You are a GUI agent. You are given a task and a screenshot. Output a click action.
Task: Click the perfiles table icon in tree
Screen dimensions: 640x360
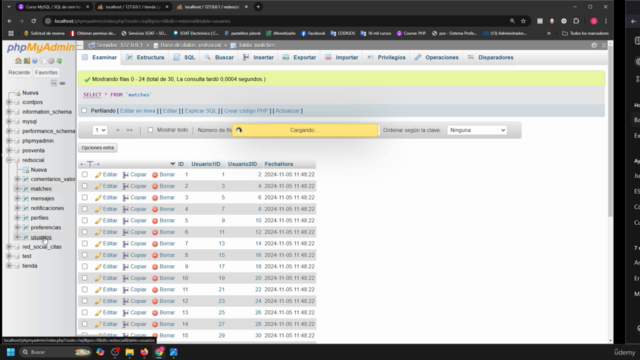tap(26, 218)
